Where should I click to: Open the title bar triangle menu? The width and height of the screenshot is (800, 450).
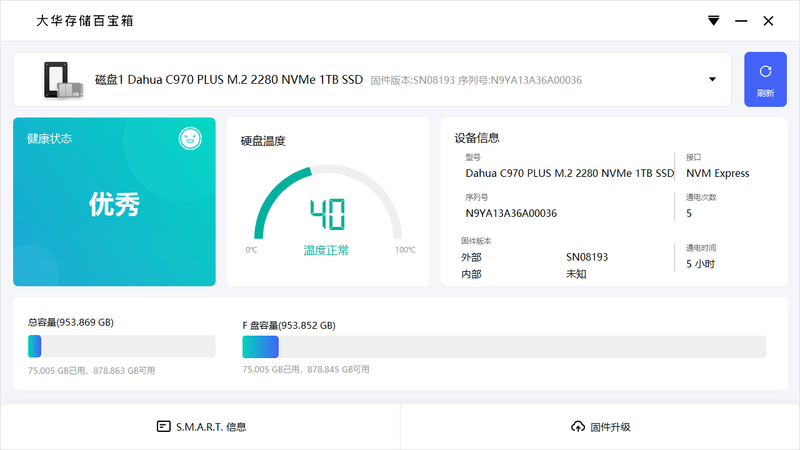point(713,20)
